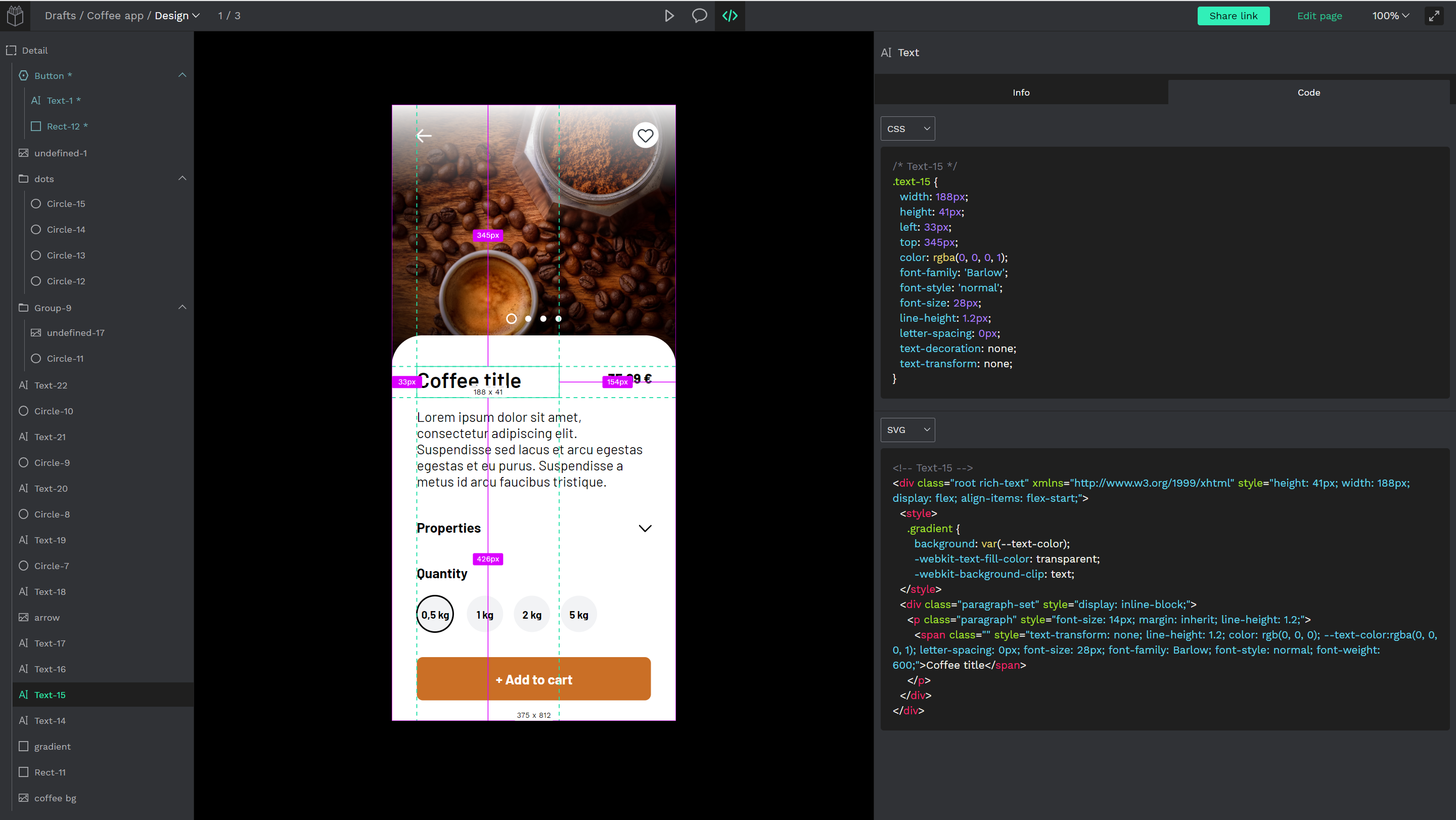Click the back arrow on coffee image
This screenshot has width=1456, height=820.
pyautogui.click(x=424, y=136)
